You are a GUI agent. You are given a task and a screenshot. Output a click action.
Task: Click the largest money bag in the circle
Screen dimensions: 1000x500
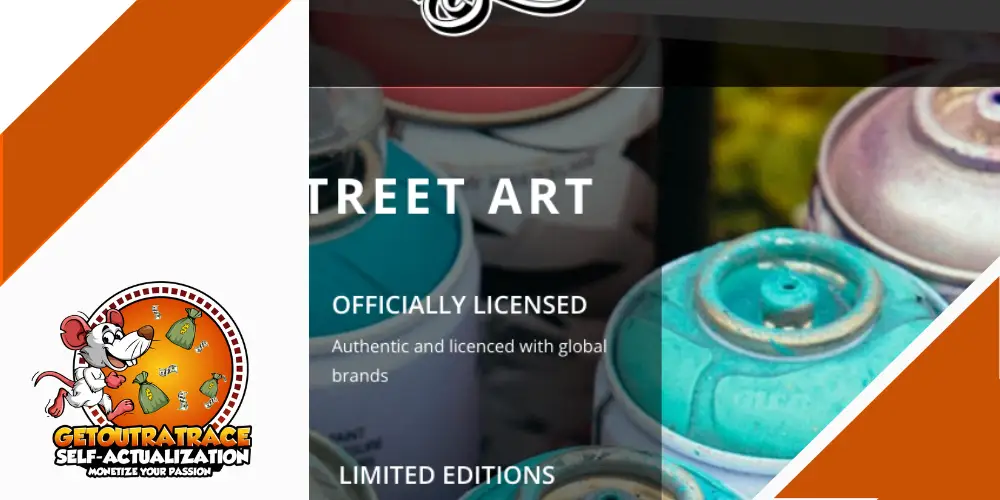[183, 328]
